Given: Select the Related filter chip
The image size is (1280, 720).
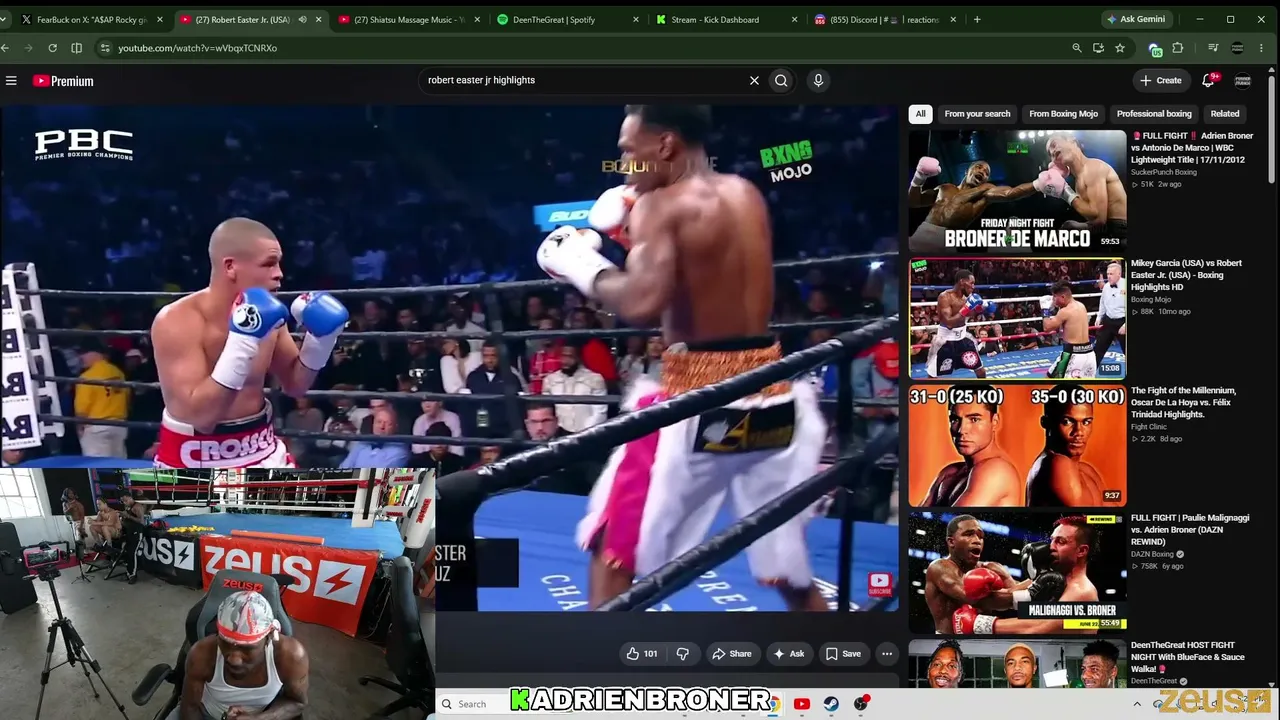Looking at the screenshot, I should 1225,114.
